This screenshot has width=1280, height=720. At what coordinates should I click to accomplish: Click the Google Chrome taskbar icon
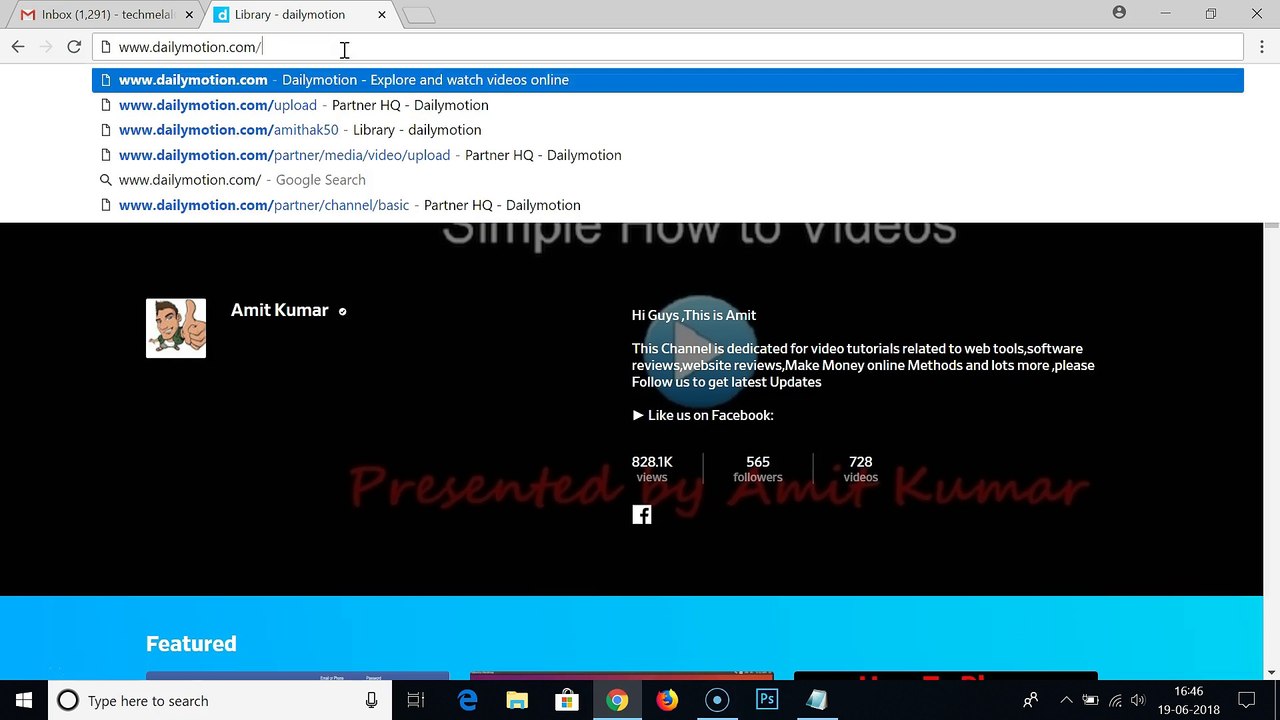pyautogui.click(x=617, y=700)
